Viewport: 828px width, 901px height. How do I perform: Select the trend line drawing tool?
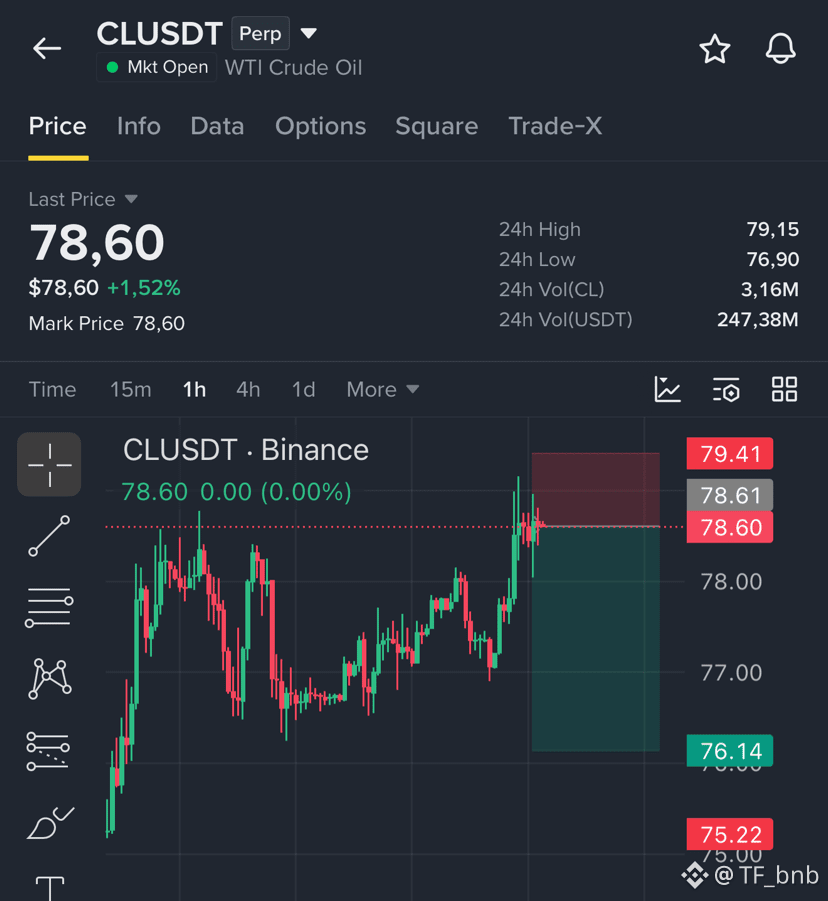[x=49, y=536]
